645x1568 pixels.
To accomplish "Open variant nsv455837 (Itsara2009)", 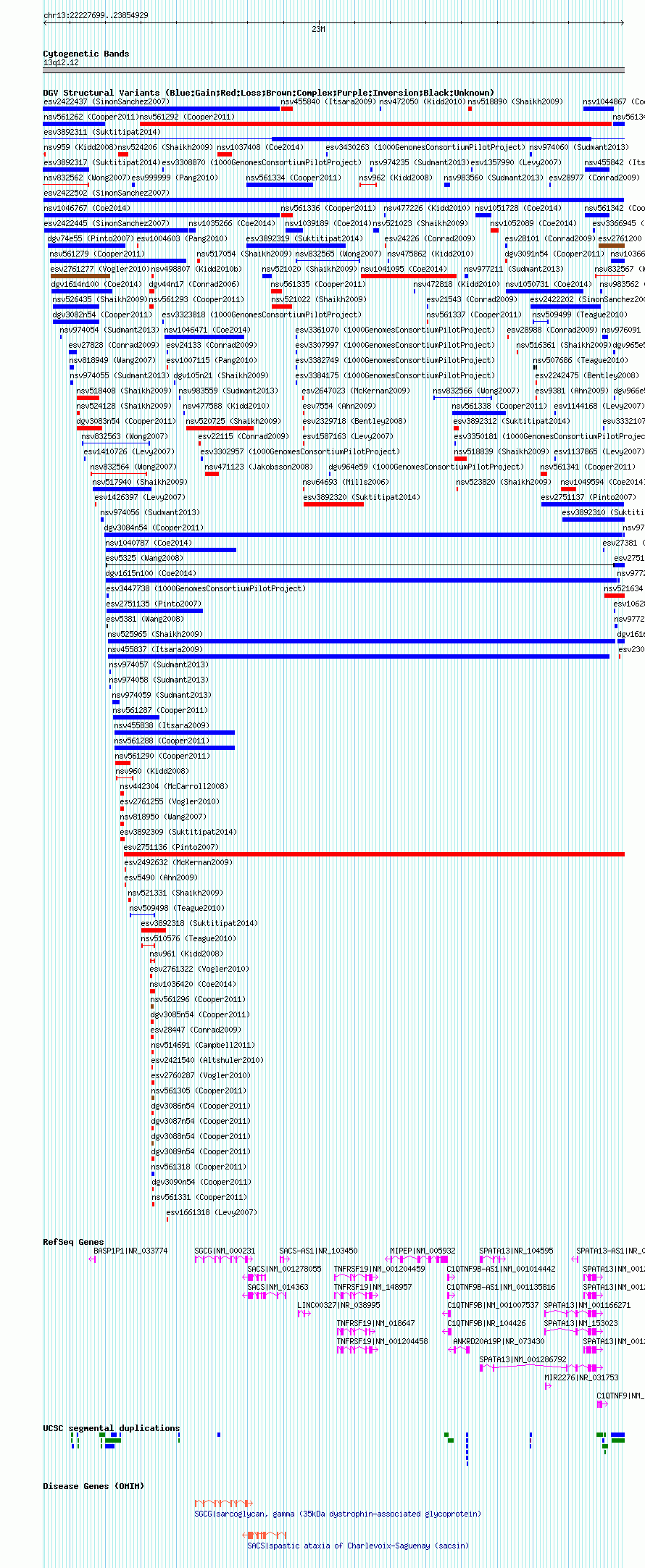I will [x=156, y=649].
